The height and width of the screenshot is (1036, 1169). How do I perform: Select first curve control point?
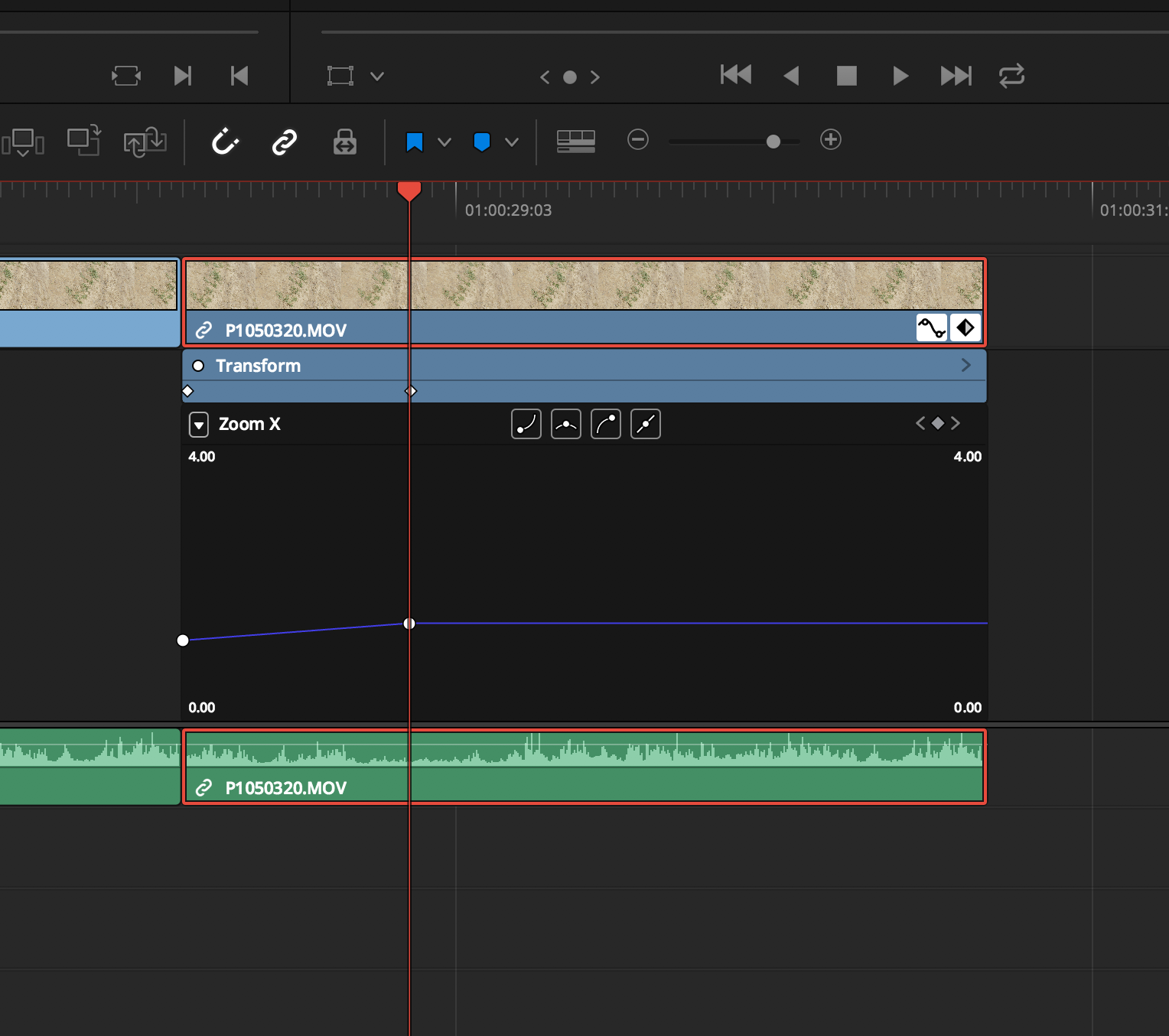(x=183, y=640)
